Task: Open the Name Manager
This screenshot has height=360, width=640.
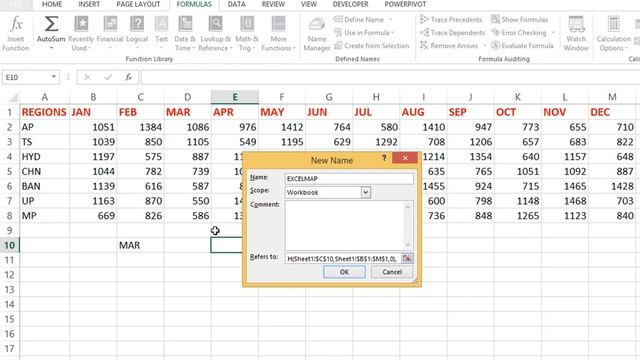Action: pos(317,34)
